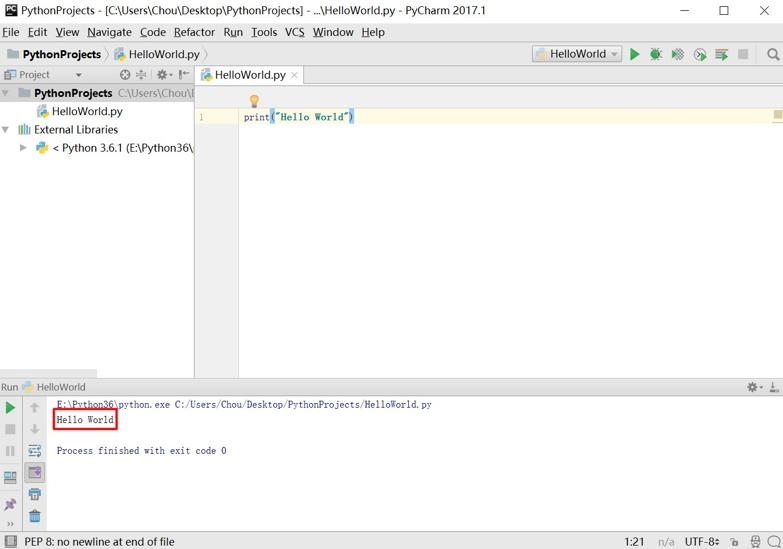Click the stop square in Run panel
The height and width of the screenshot is (549, 783).
point(10,429)
